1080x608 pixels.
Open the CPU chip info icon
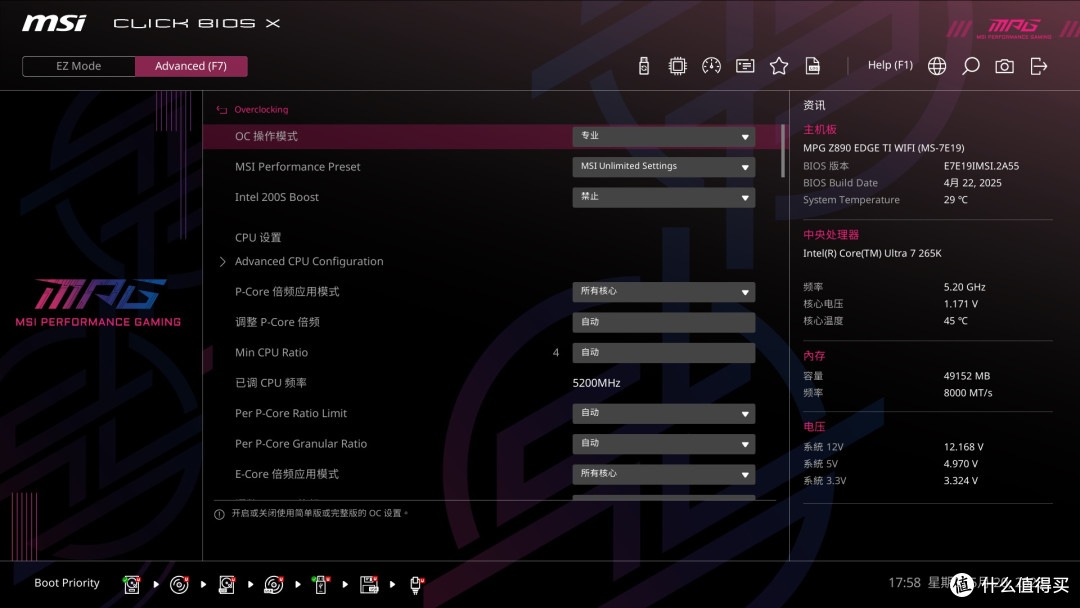tap(678, 66)
